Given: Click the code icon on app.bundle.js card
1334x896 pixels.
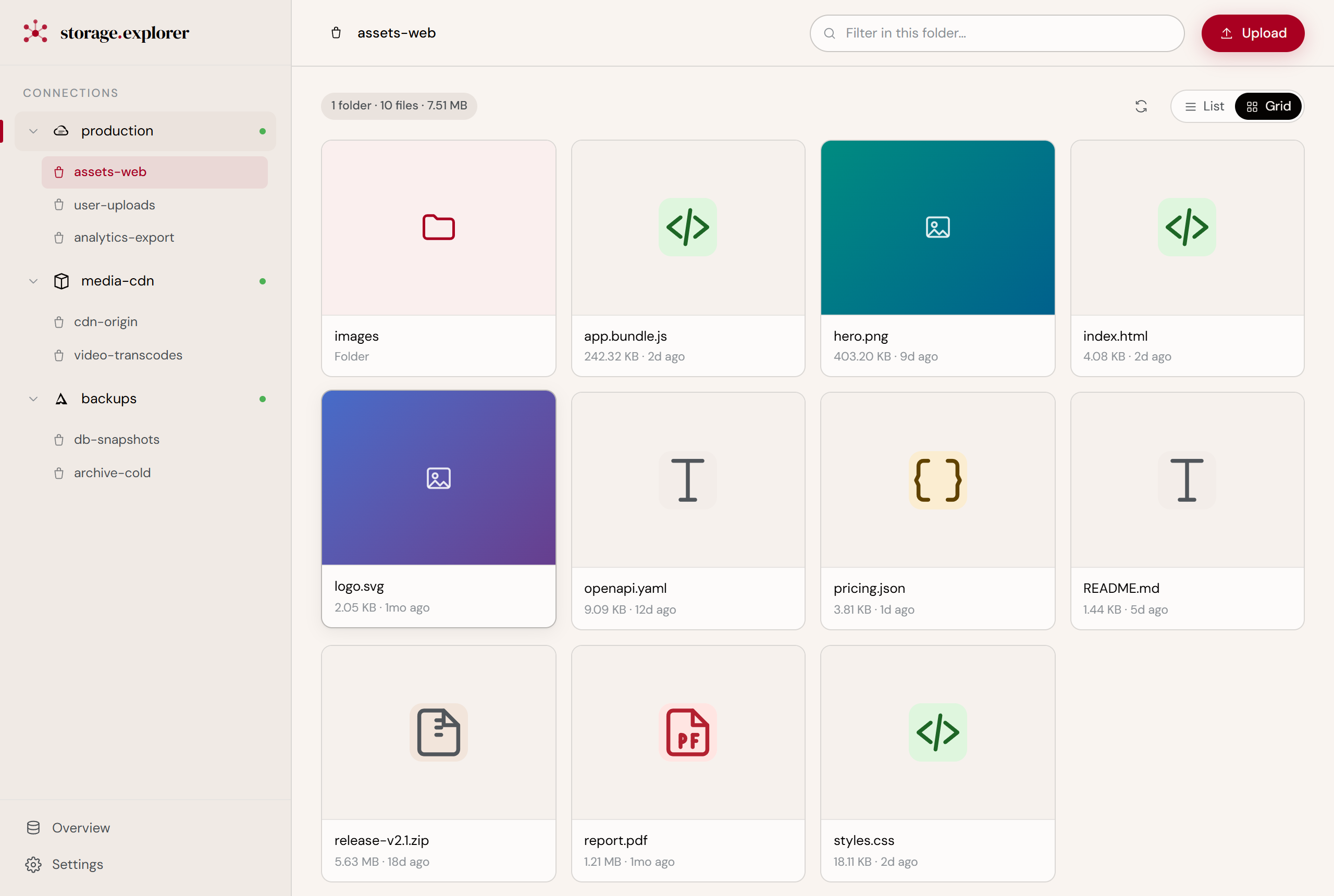Looking at the screenshot, I should 687,227.
